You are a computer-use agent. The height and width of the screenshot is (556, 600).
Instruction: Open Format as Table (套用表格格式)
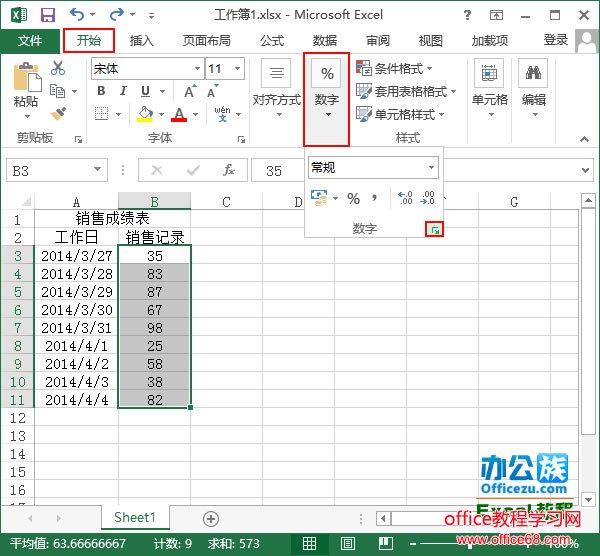tap(406, 91)
